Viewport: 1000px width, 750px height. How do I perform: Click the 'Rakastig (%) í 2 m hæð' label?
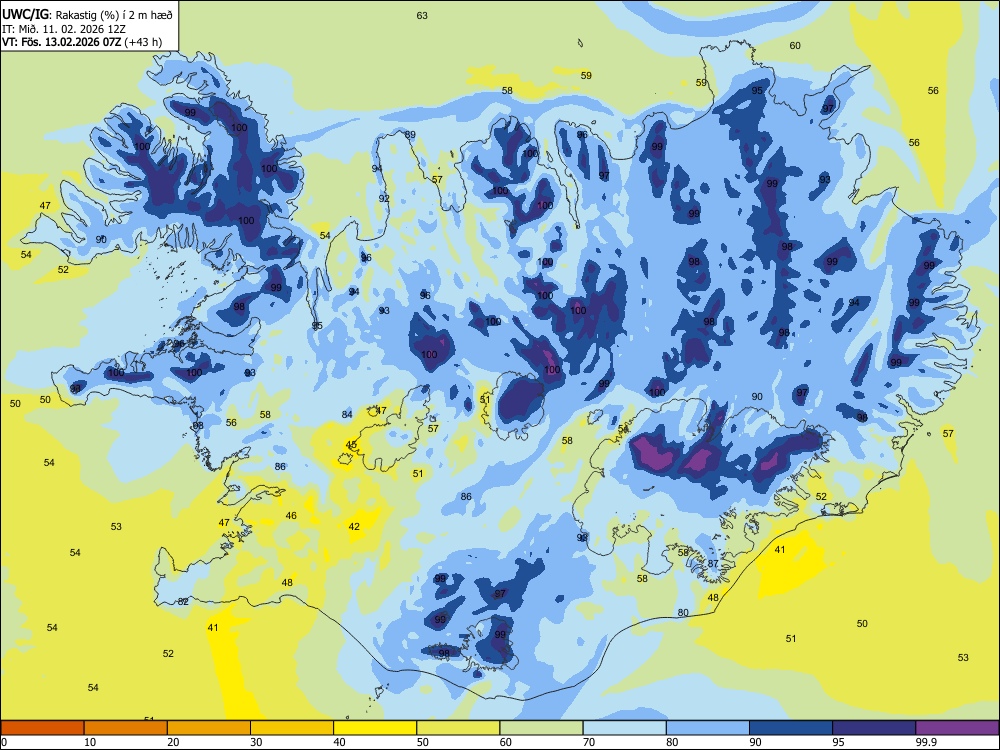(114, 15)
